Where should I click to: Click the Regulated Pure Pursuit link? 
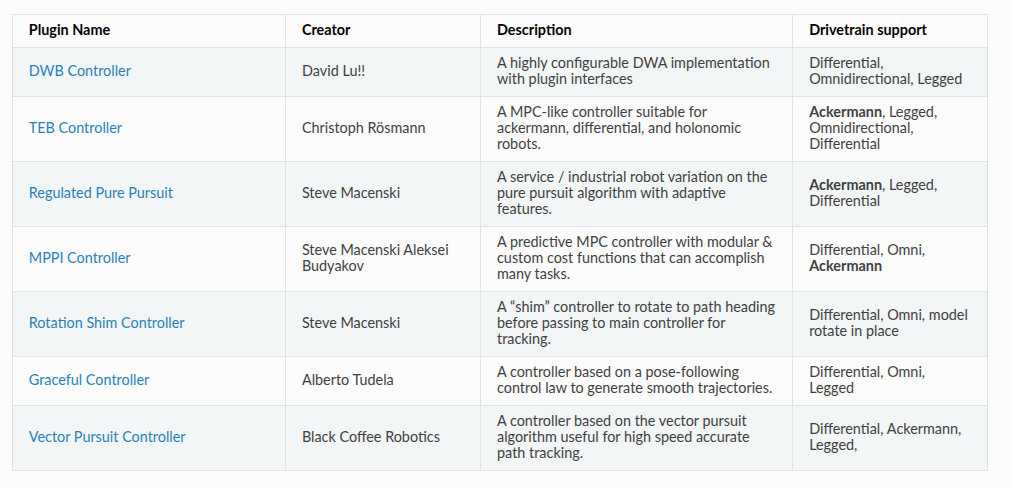(x=101, y=193)
